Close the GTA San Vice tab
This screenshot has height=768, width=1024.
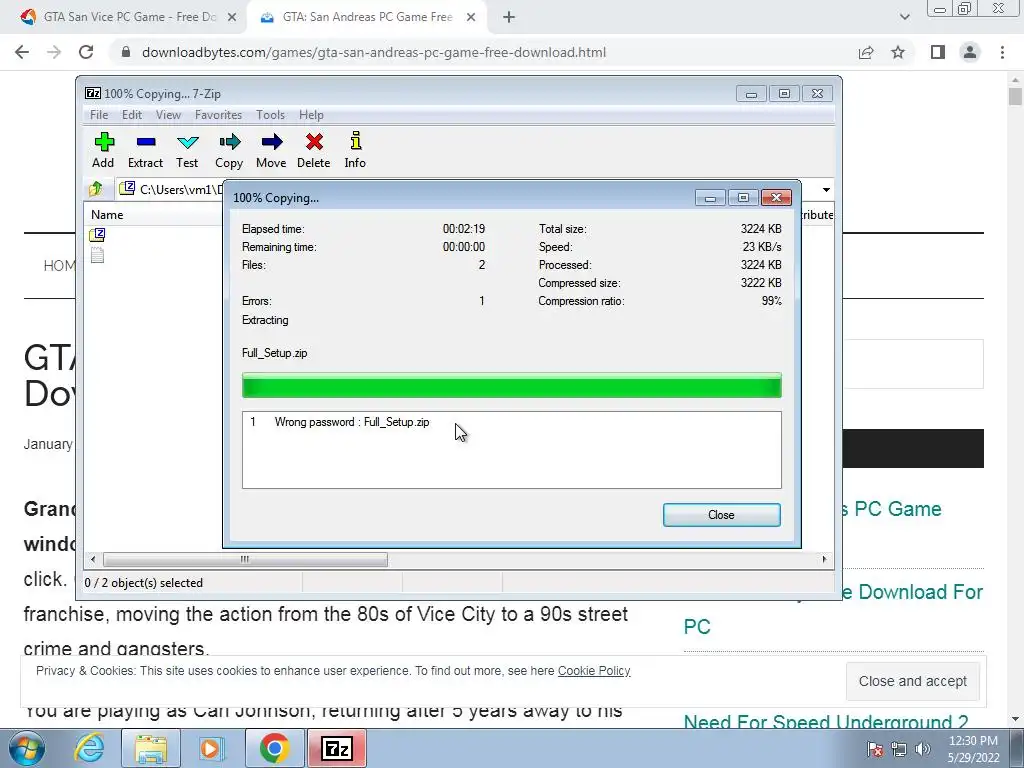pos(232,17)
